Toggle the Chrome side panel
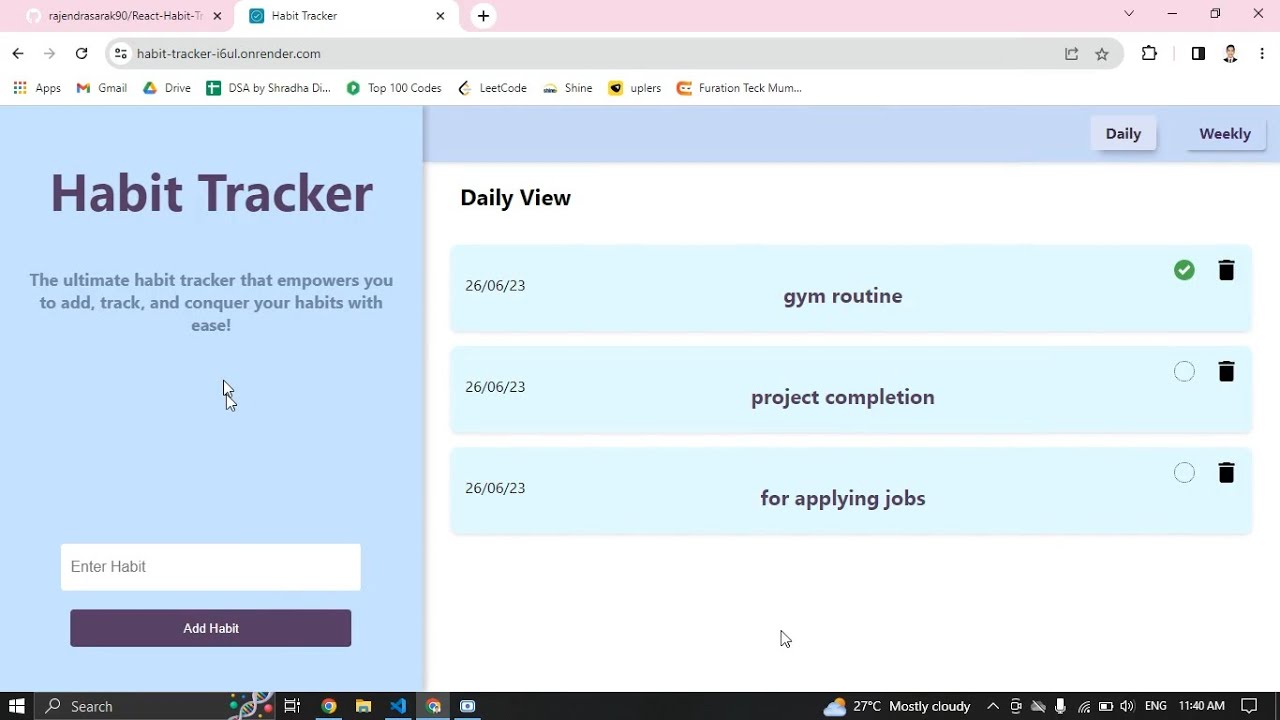Screen dimensions: 1280x720 (1198, 54)
